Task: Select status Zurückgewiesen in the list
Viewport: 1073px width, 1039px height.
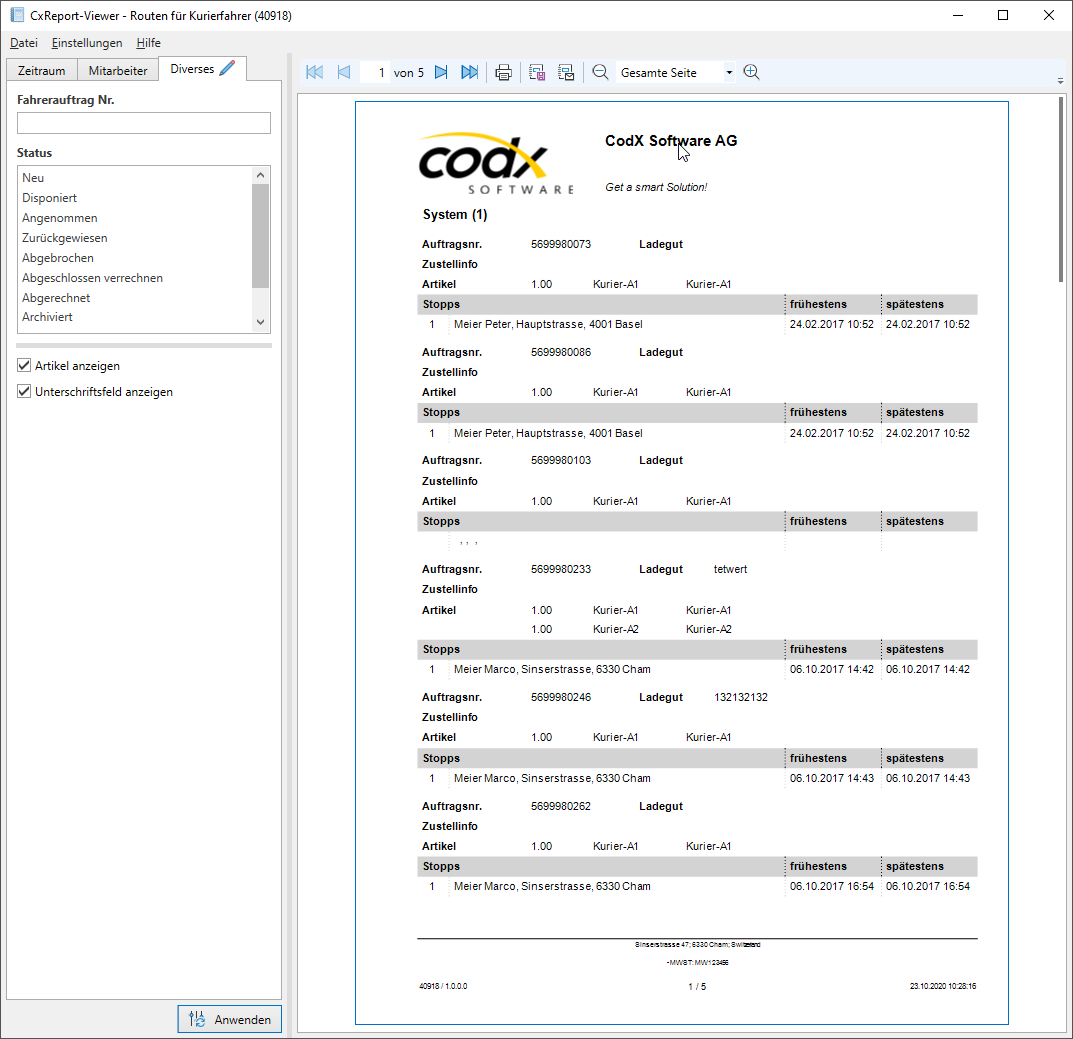Action: pyautogui.click(x=135, y=238)
